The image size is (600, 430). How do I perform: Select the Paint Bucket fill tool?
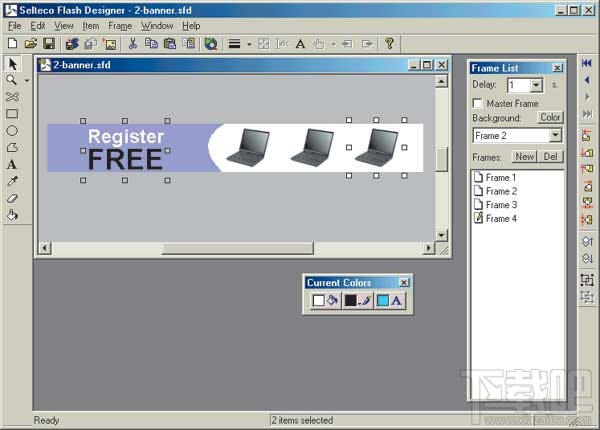[x=12, y=215]
